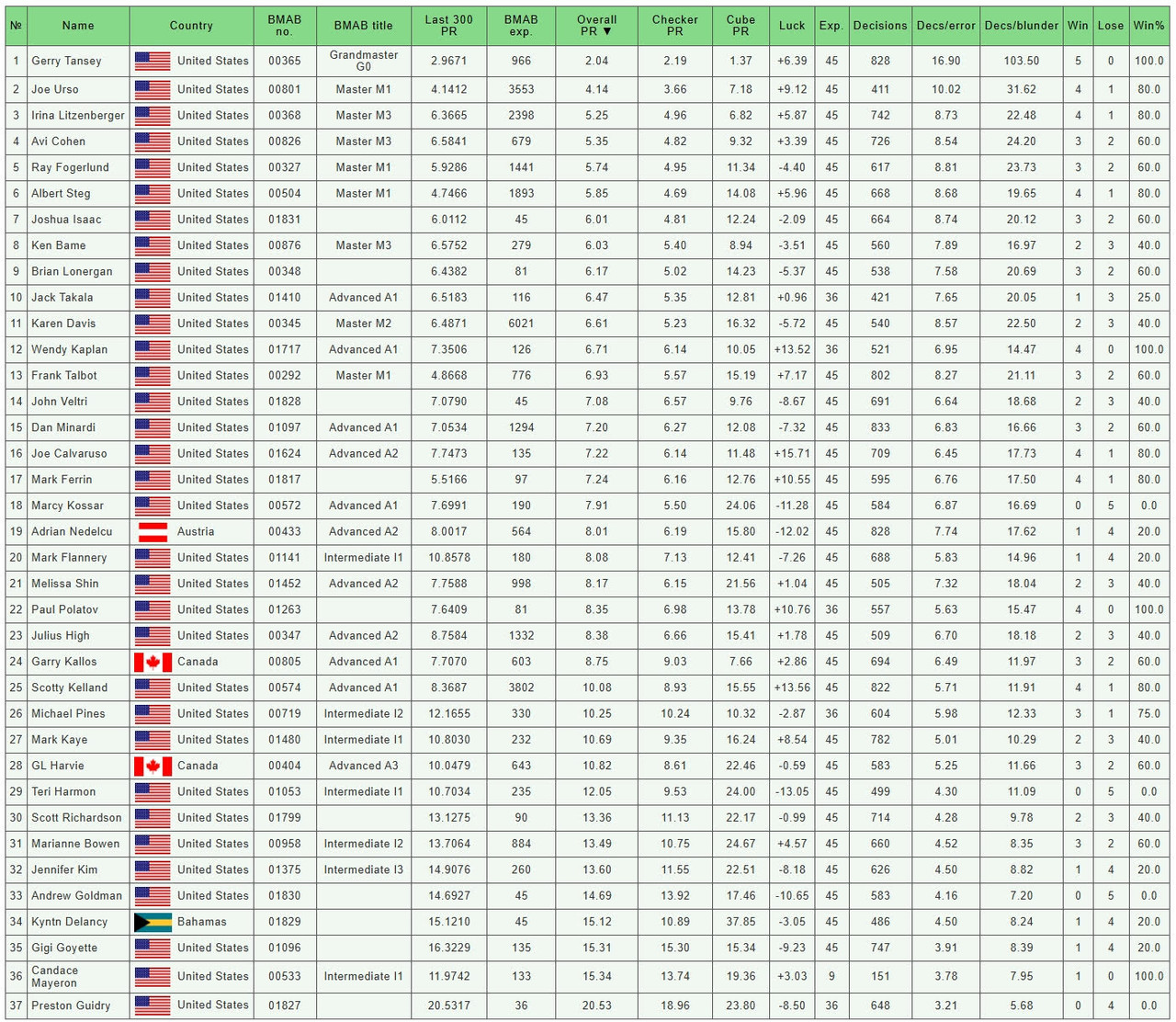Click the US flag in Brian Lonergan row
1176x1022 pixels.
coord(153,272)
